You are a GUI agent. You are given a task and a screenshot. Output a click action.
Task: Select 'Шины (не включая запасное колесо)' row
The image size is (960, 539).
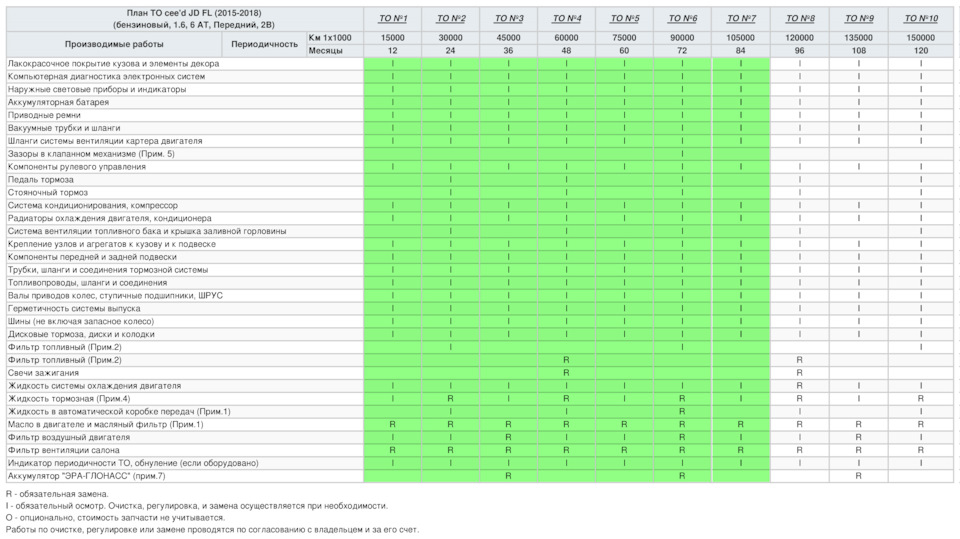(81, 321)
